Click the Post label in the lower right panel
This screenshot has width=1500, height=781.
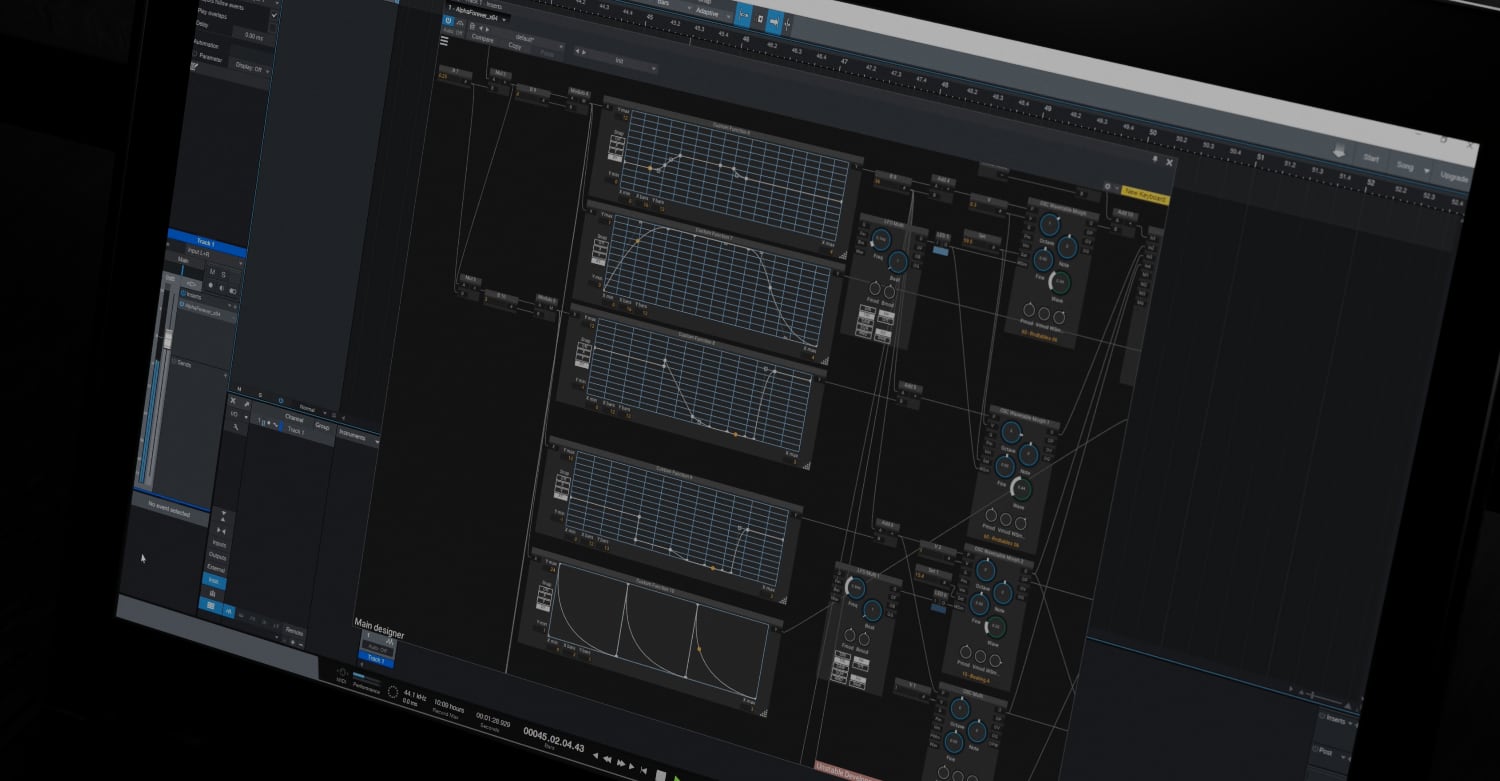click(1325, 752)
